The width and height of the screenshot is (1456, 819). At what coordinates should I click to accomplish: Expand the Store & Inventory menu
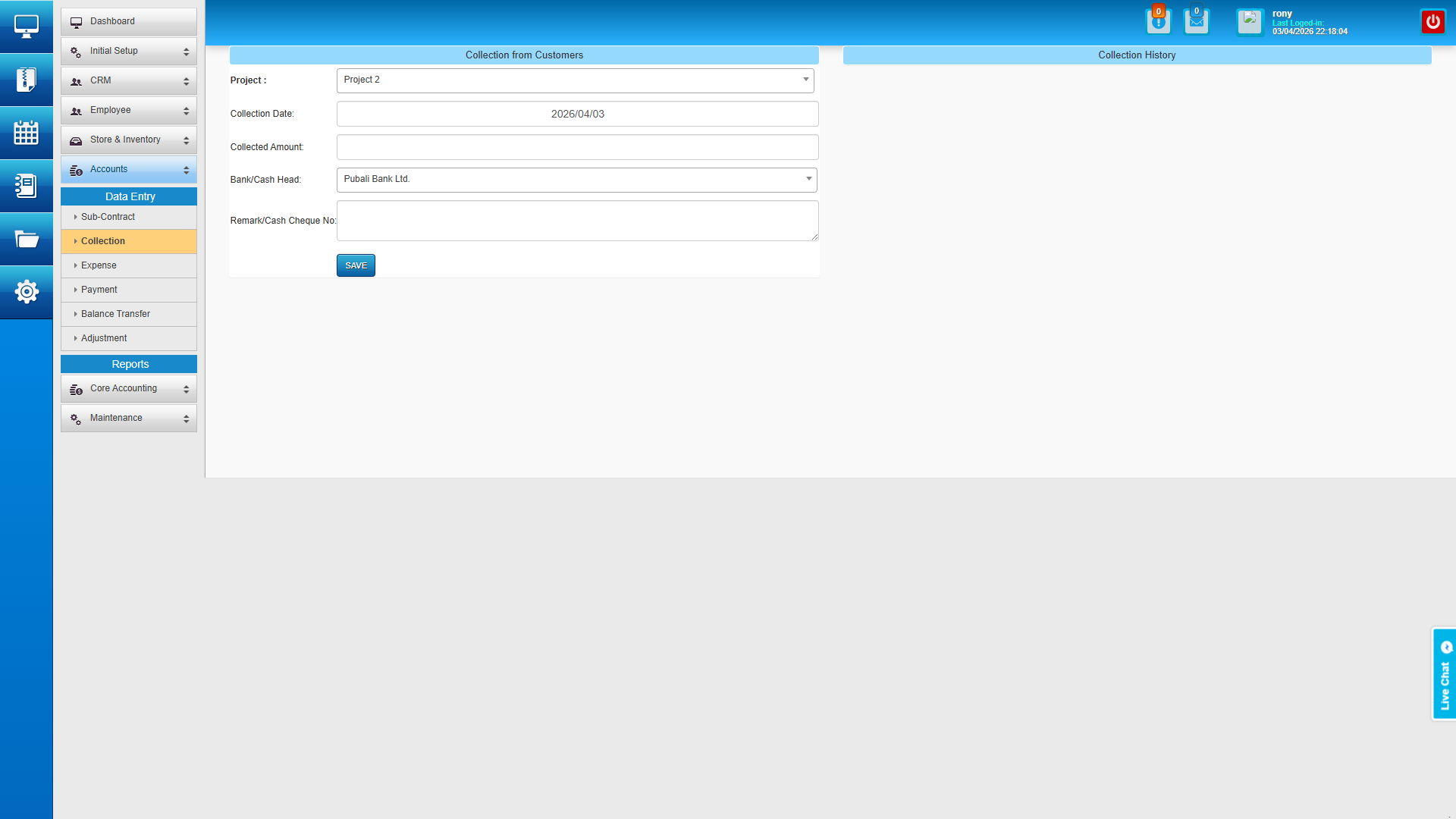(129, 140)
